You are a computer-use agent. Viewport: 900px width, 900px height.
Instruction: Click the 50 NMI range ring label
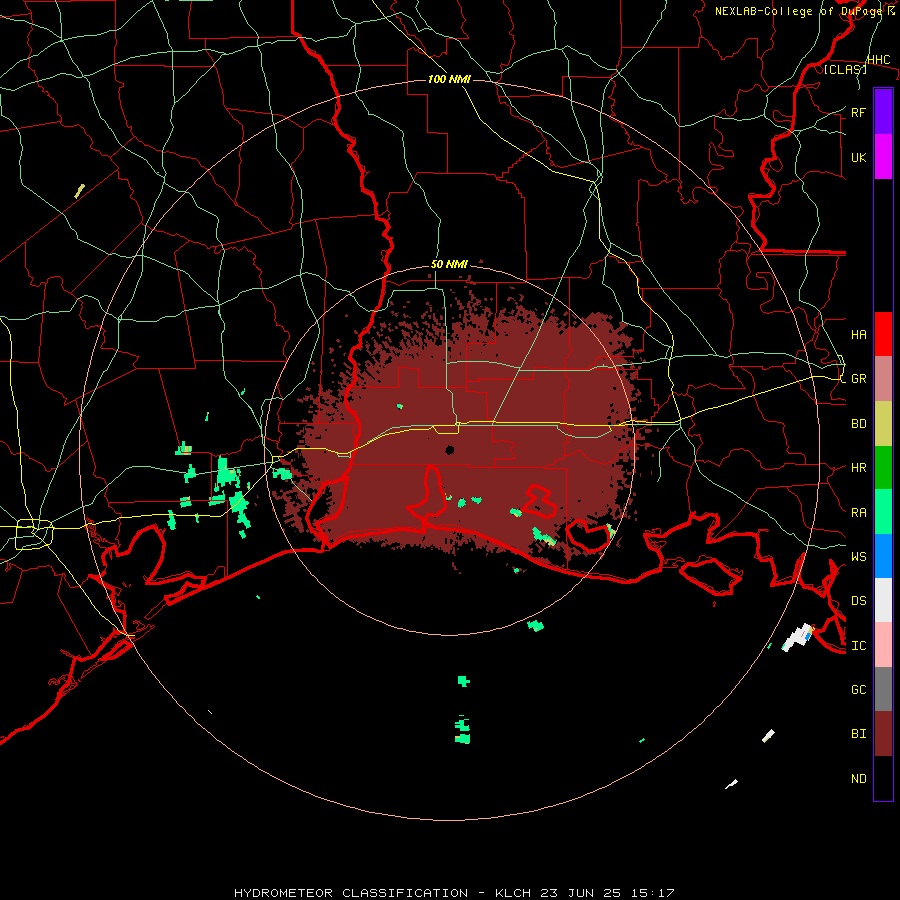tap(449, 264)
